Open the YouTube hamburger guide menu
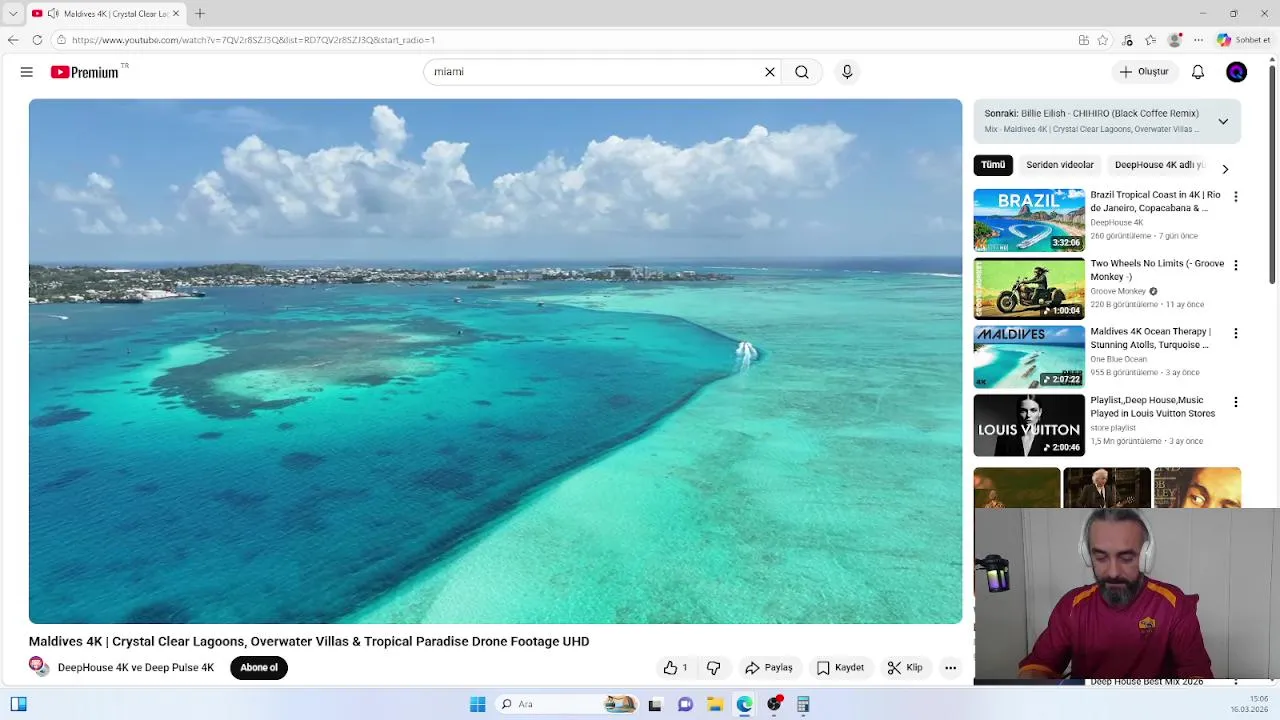This screenshot has height=720, width=1280. pyautogui.click(x=27, y=72)
